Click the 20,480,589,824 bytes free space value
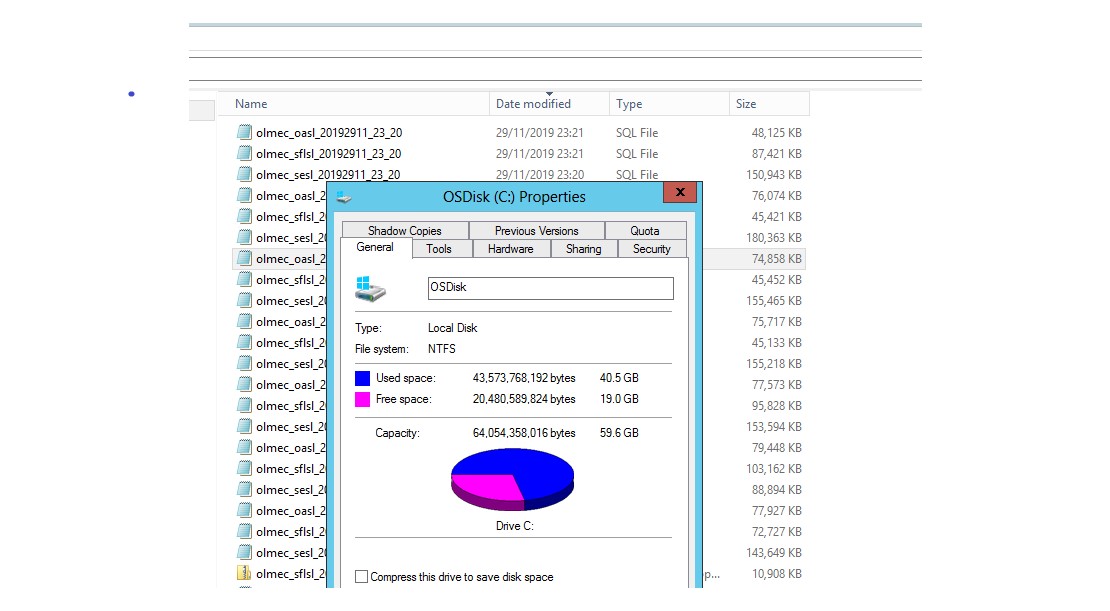 (x=524, y=399)
